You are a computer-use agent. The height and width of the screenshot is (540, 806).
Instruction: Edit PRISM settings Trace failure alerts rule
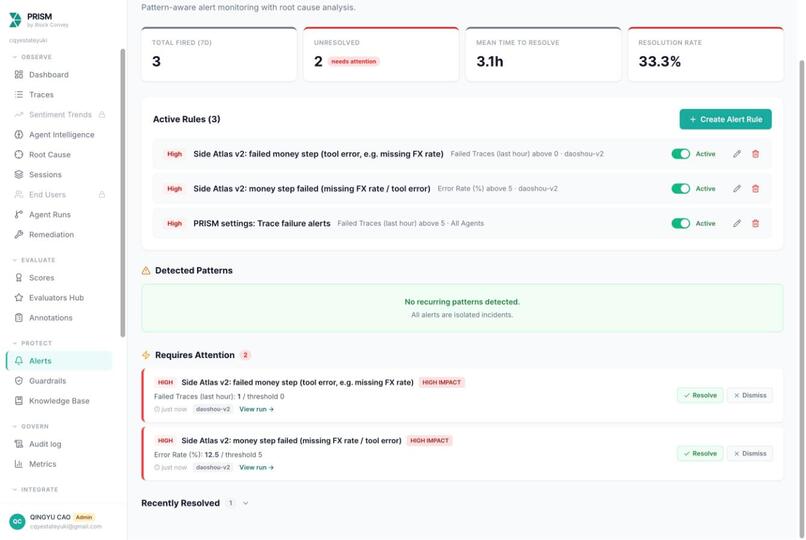click(x=737, y=224)
